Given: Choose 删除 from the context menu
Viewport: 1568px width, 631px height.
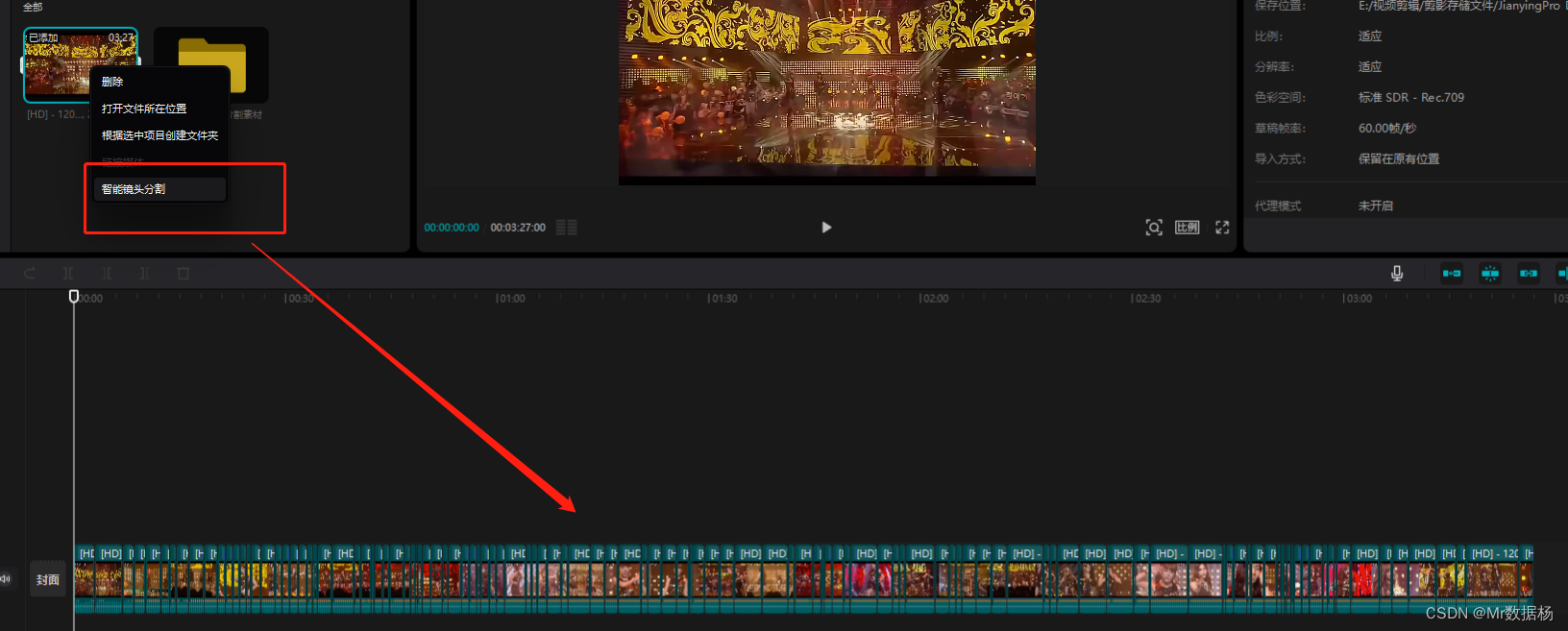Looking at the screenshot, I should coord(112,82).
